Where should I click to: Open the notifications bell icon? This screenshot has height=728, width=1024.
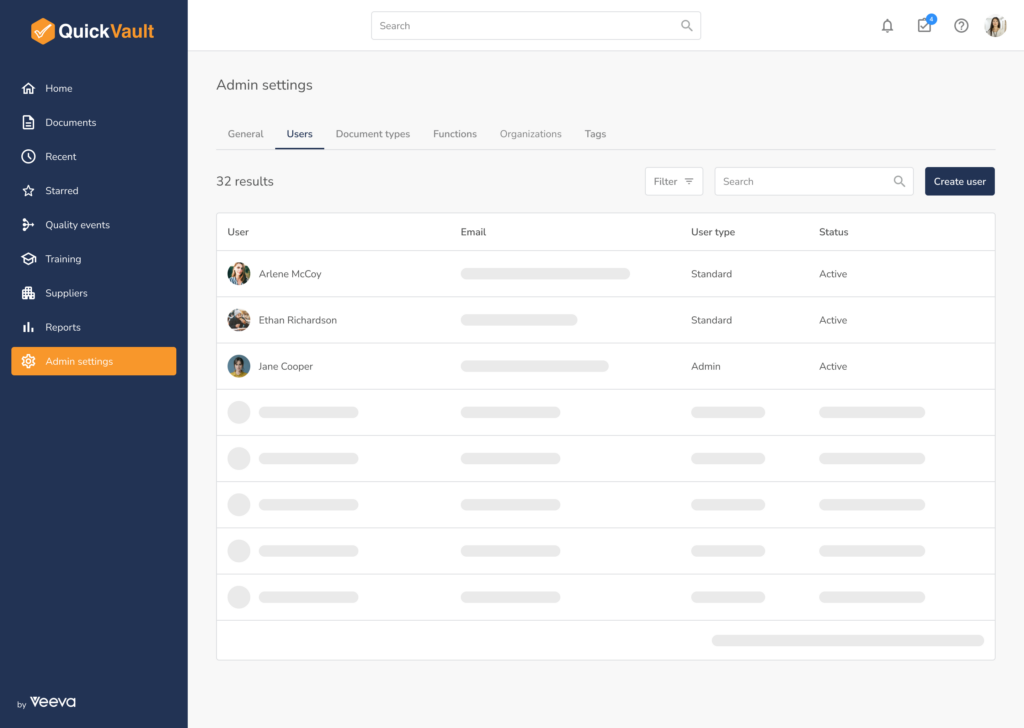887,26
